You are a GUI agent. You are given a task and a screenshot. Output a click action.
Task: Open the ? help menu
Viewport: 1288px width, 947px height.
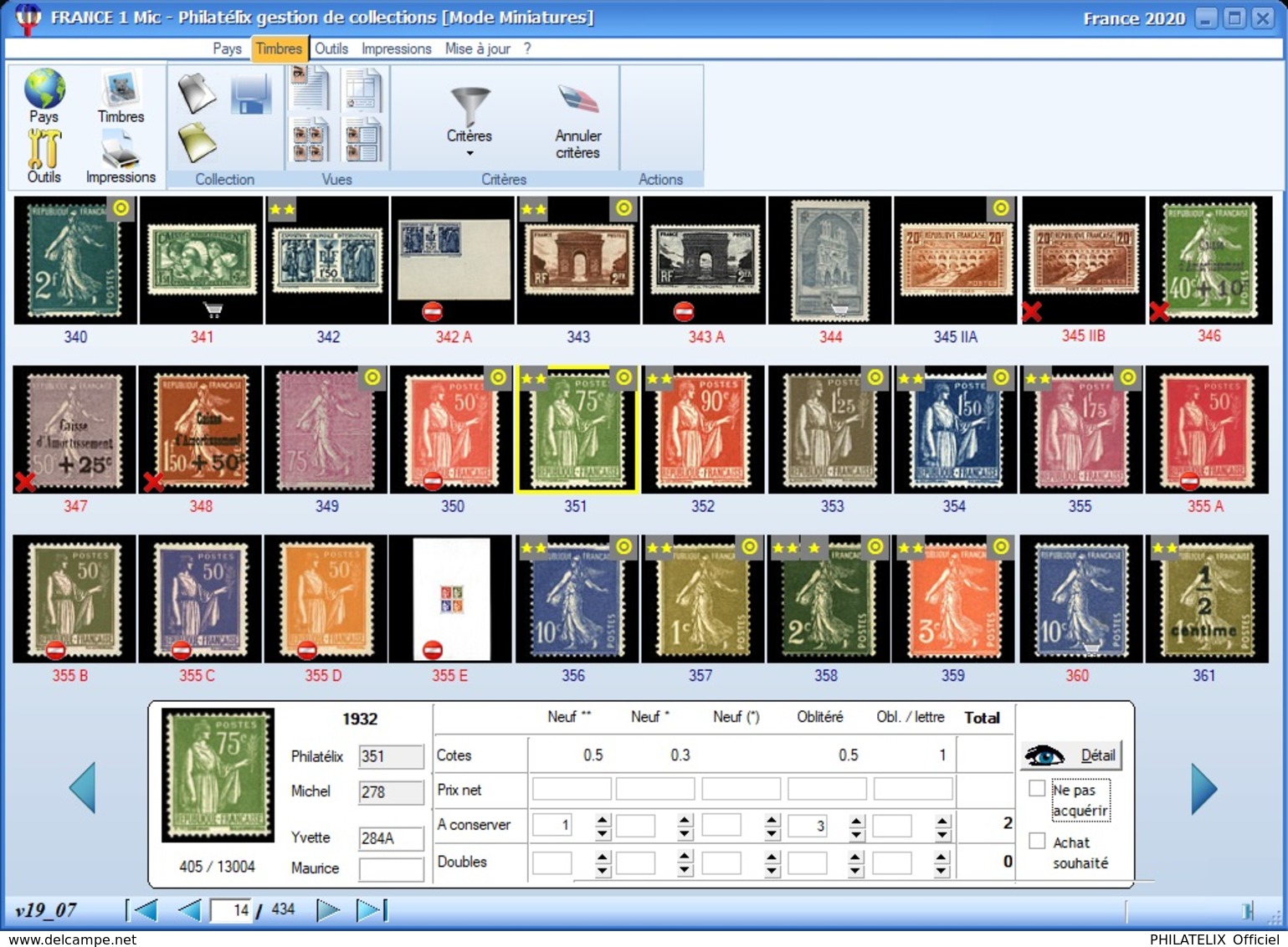[x=527, y=49]
